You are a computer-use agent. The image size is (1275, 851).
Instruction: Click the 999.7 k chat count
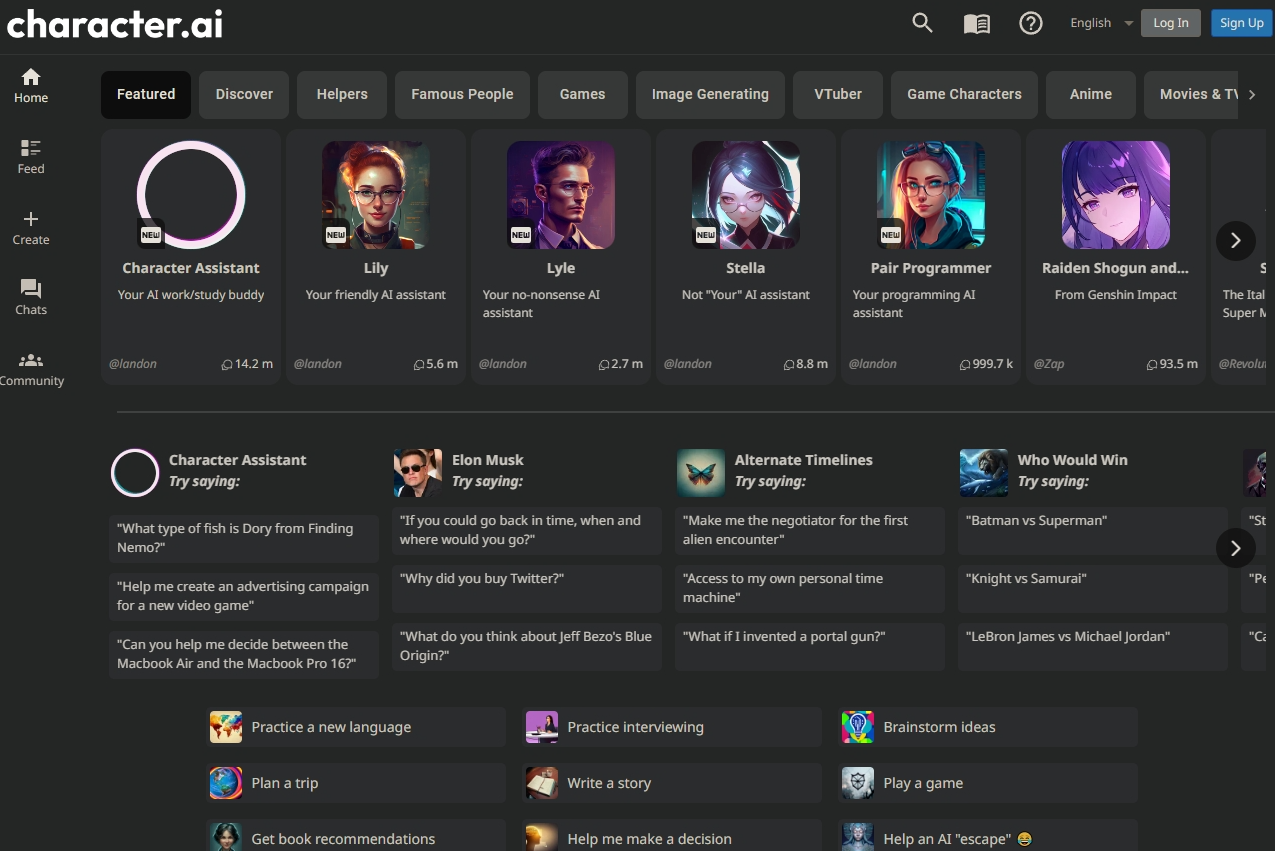[x=986, y=364]
